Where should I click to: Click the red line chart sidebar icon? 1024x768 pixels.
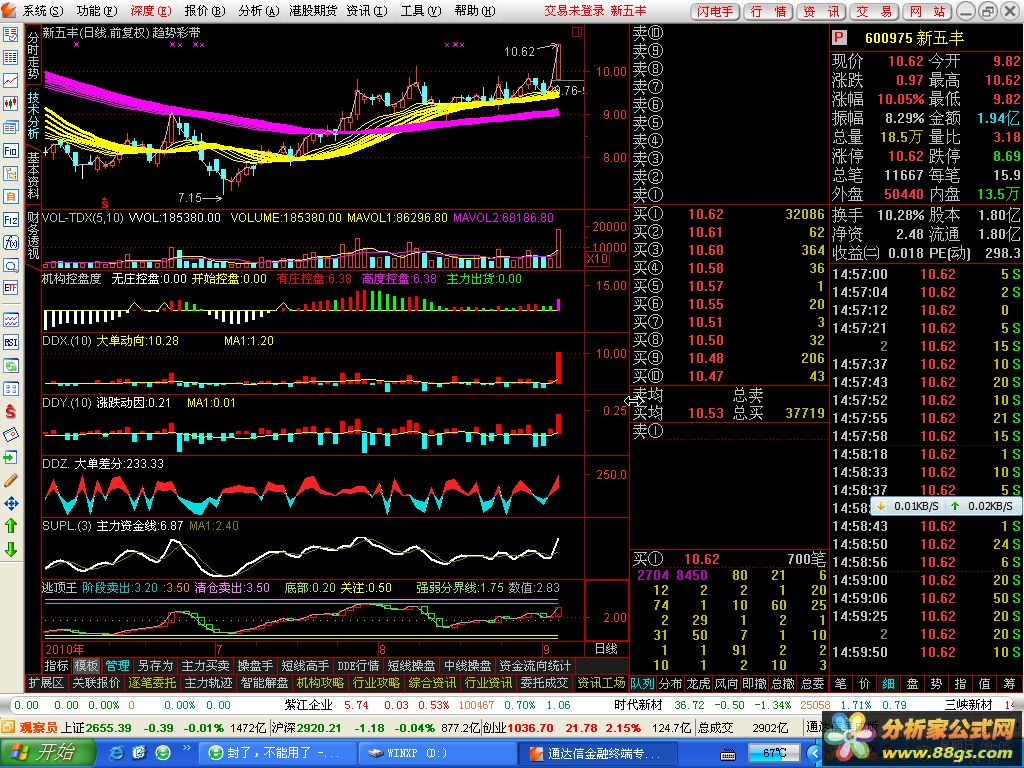[10, 80]
